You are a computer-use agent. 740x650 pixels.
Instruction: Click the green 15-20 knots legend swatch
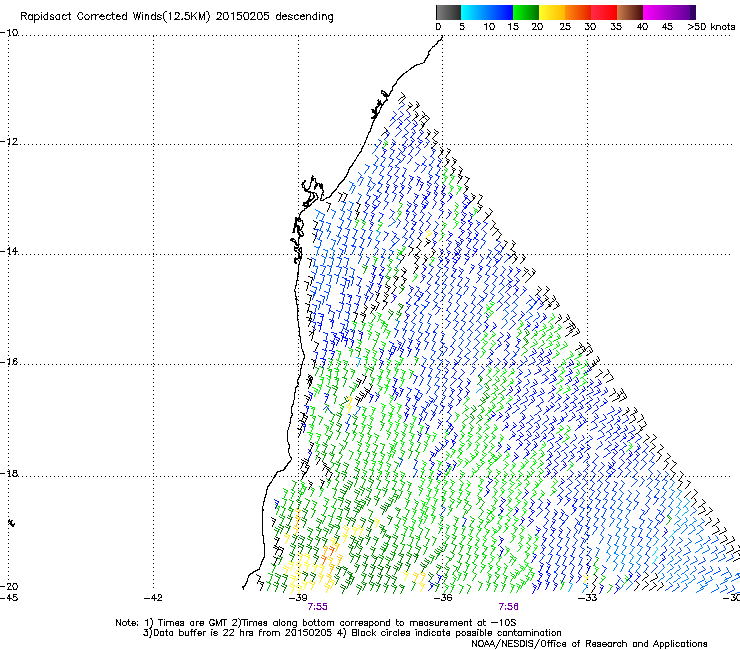[x=526, y=12]
